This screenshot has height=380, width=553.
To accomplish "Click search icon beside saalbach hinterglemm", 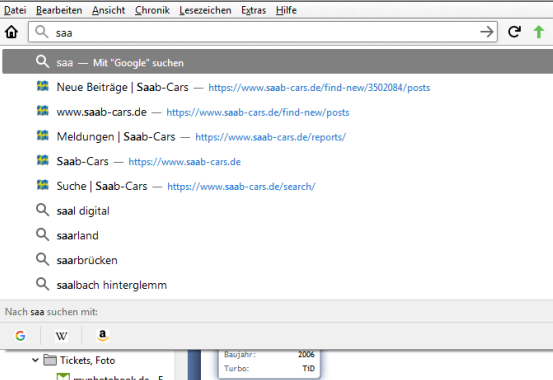I will pos(42,284).
